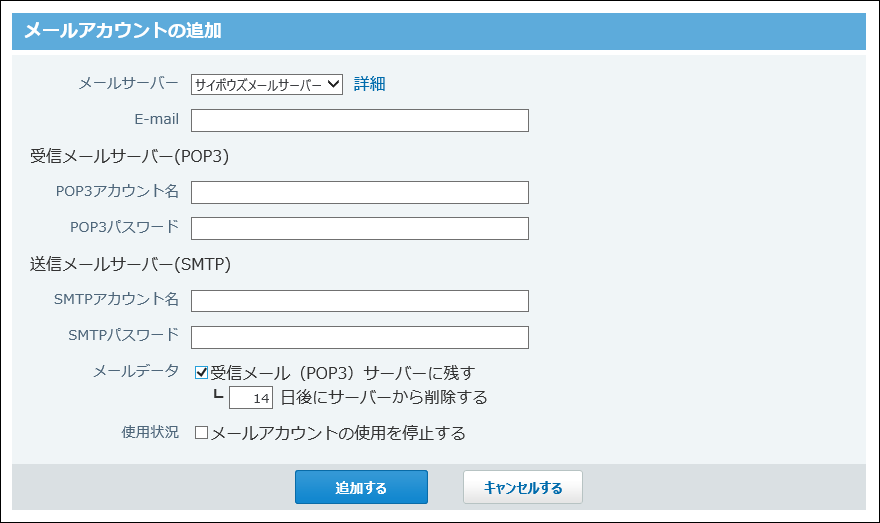The image size is (880, 523).
Task: Click the 受信メールサーバー(POP3) section heading
Action: [x=129, y=156]
